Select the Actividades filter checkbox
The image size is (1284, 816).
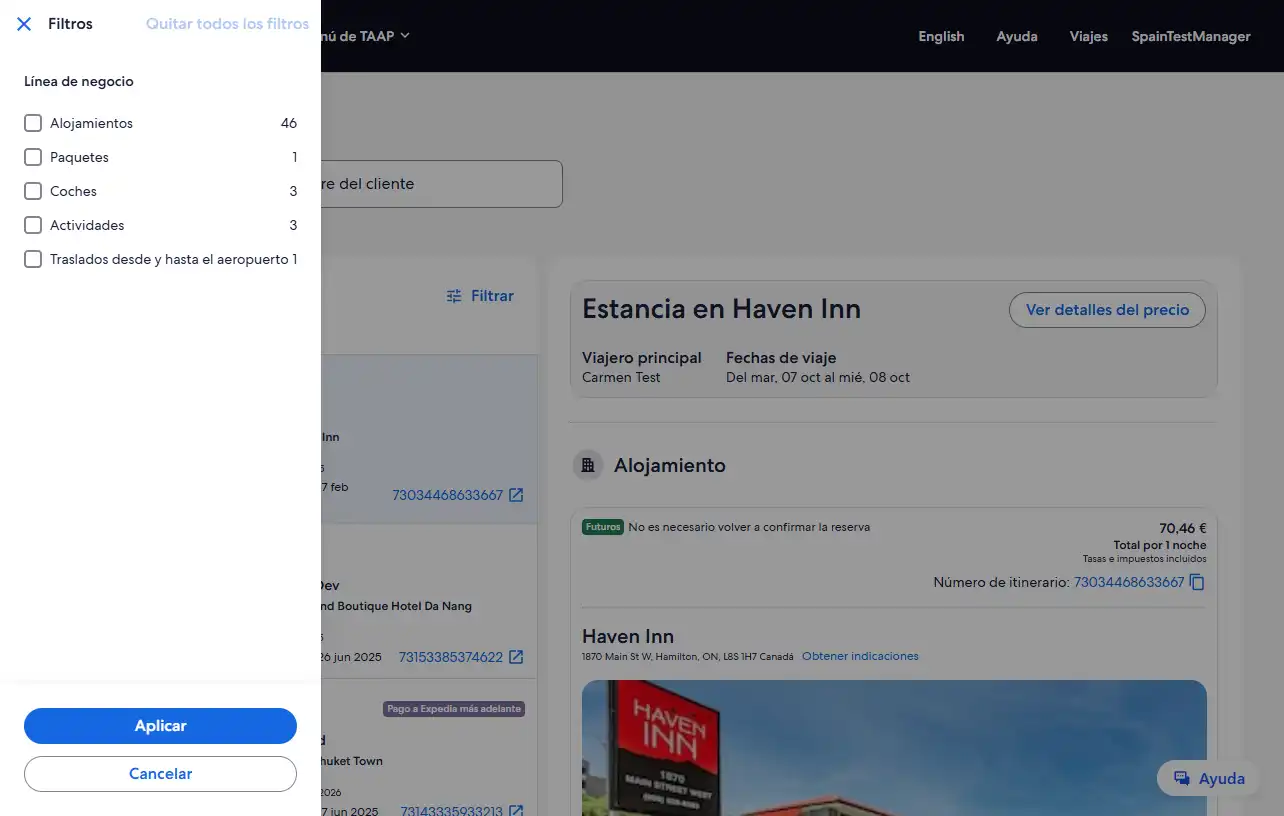pos(33,225)
